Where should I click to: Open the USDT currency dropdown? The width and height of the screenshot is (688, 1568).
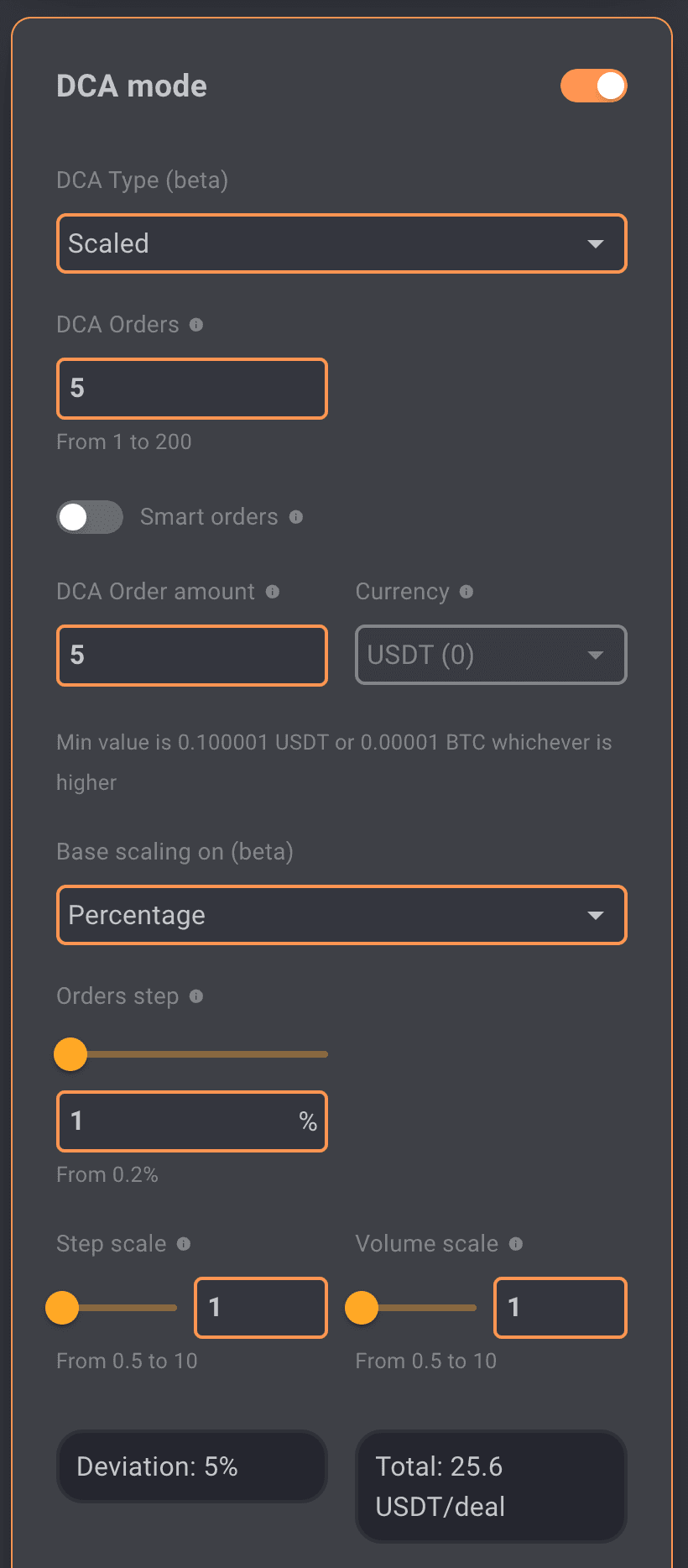coord(491,655)
